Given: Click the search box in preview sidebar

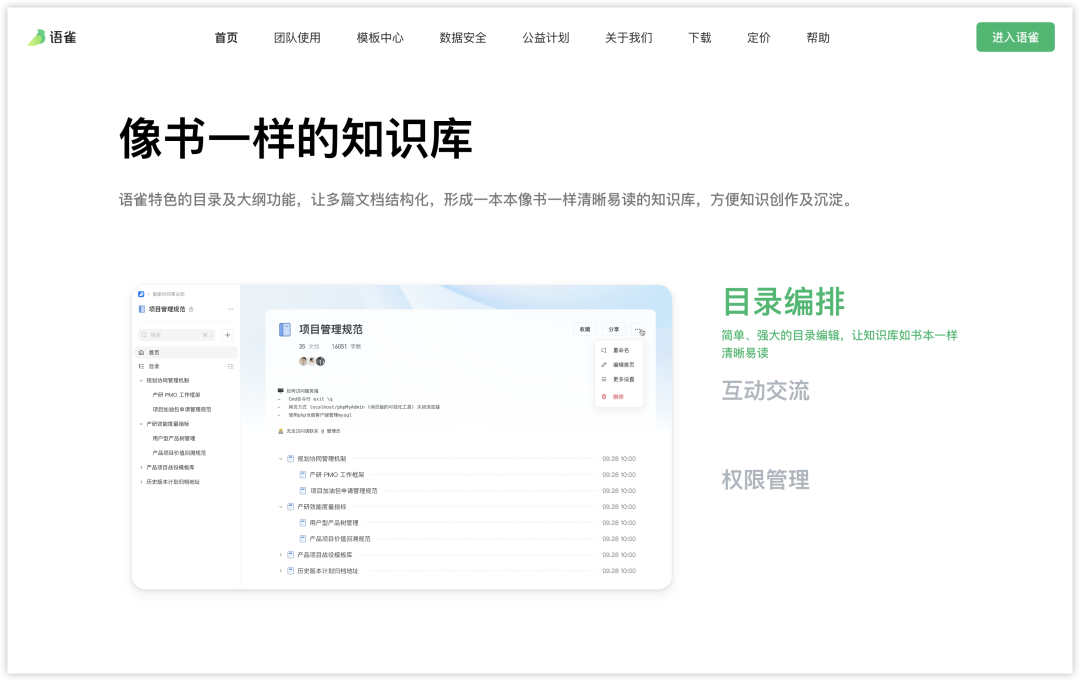Looking at the screenshot, I should point(177,335).
